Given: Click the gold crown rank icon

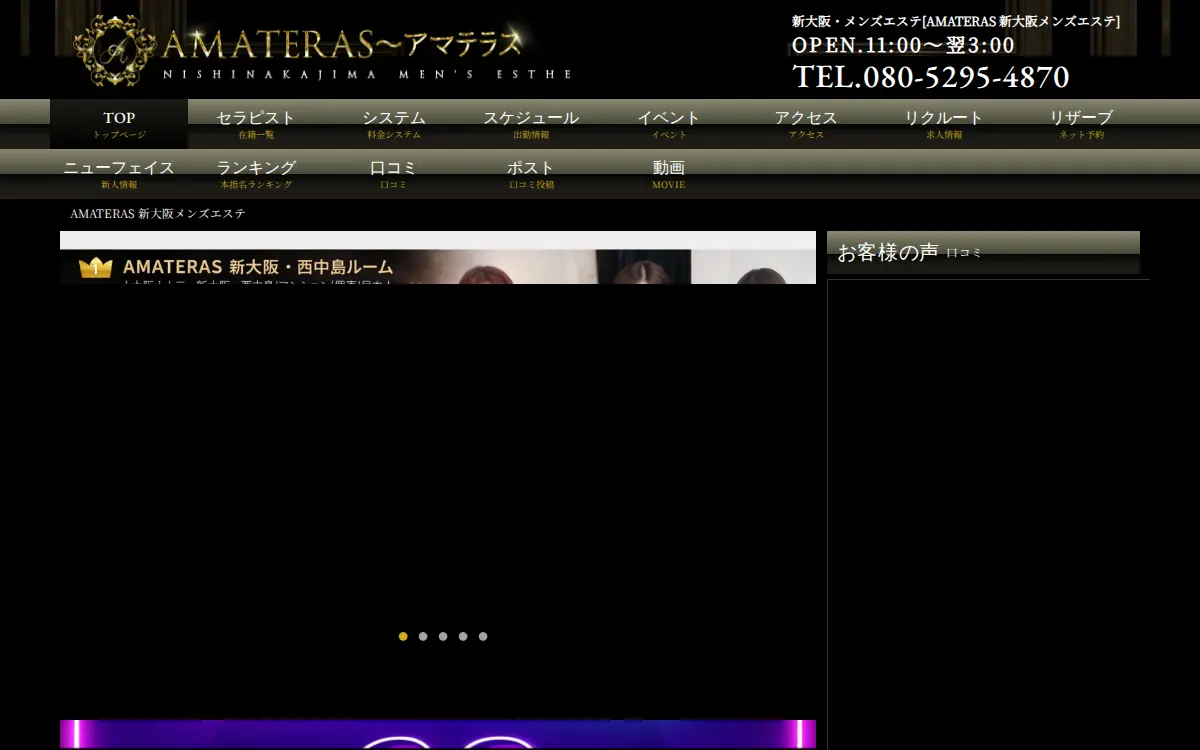Looking at the screenshot, I should [96, 267].
